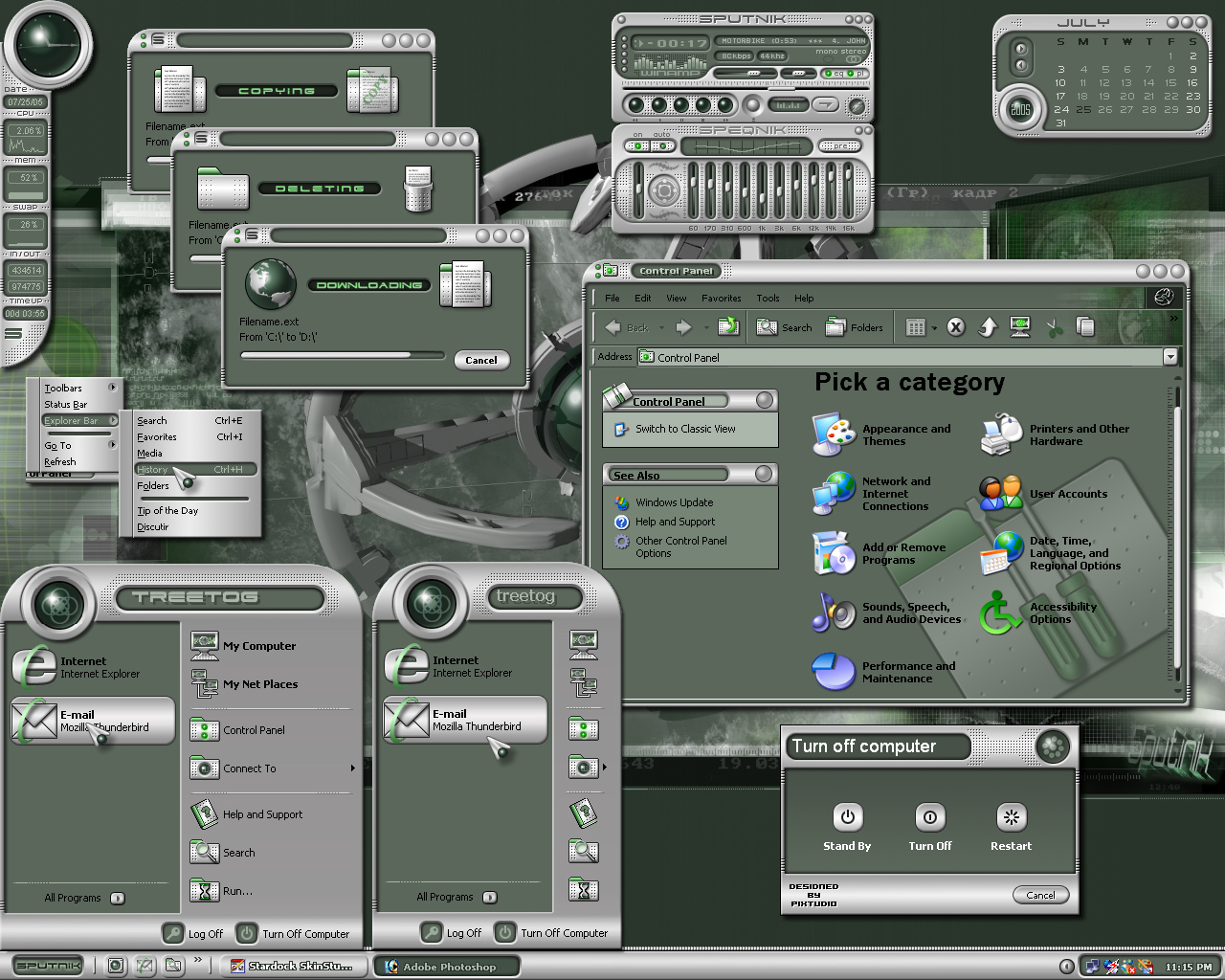
Task: Click the Forward arrow in Control Panel toolbar
Action: coord(683,327)
